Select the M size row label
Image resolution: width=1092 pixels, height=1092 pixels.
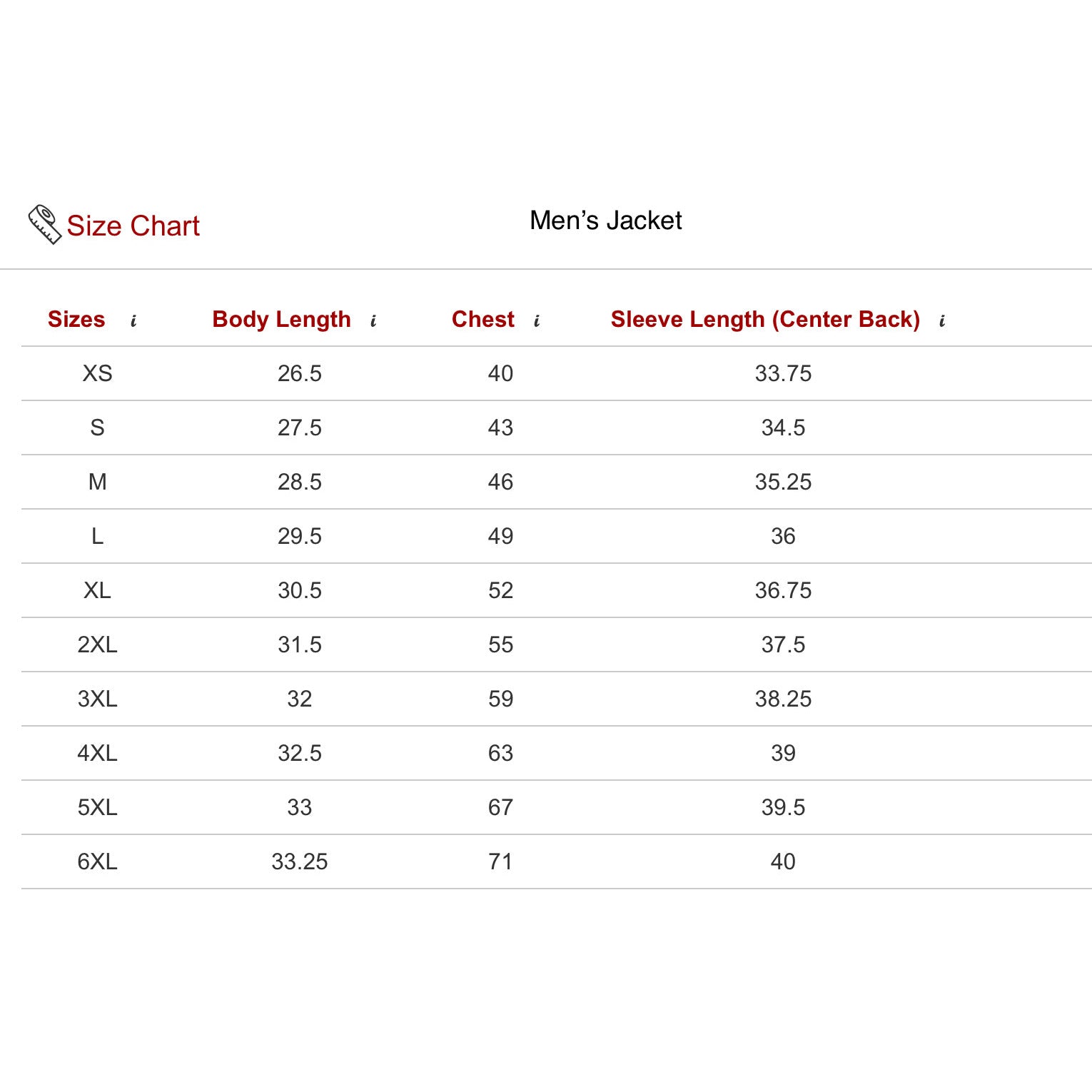97,482
